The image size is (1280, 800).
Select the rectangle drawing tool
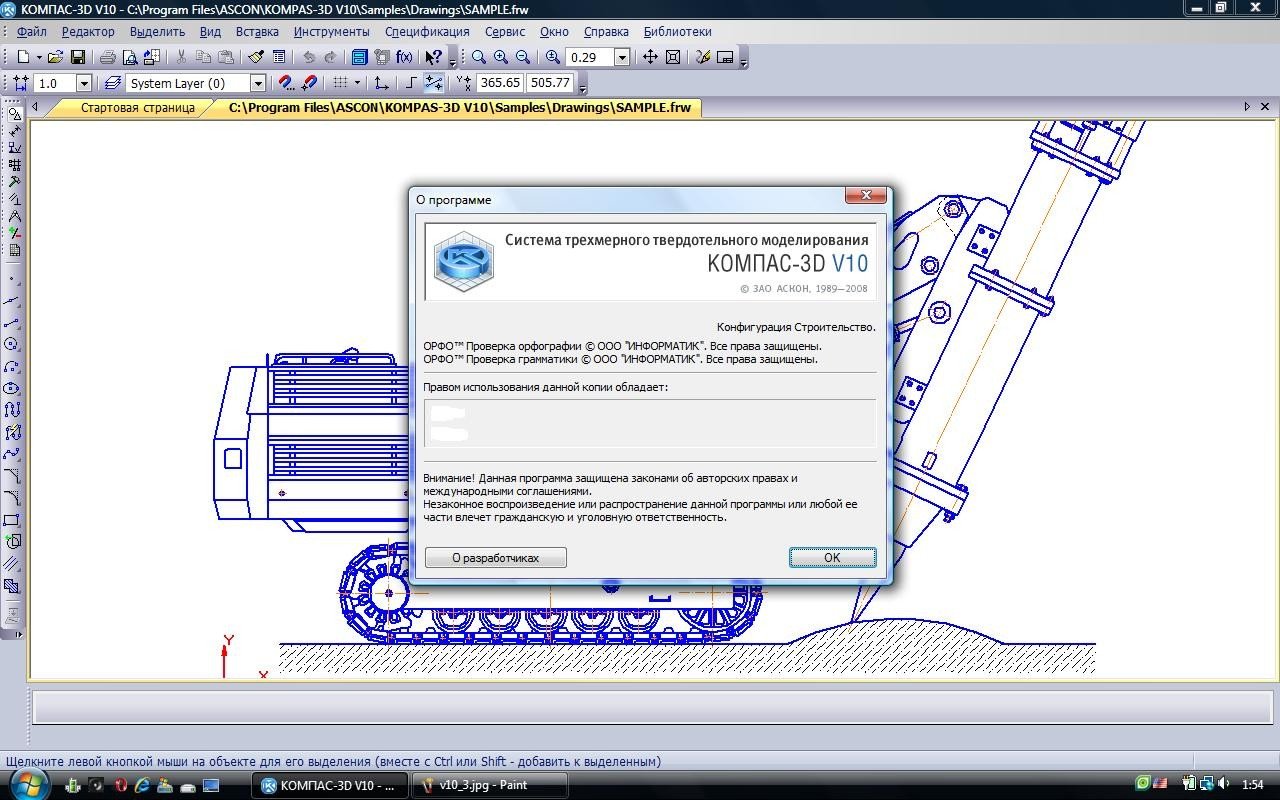13,520
